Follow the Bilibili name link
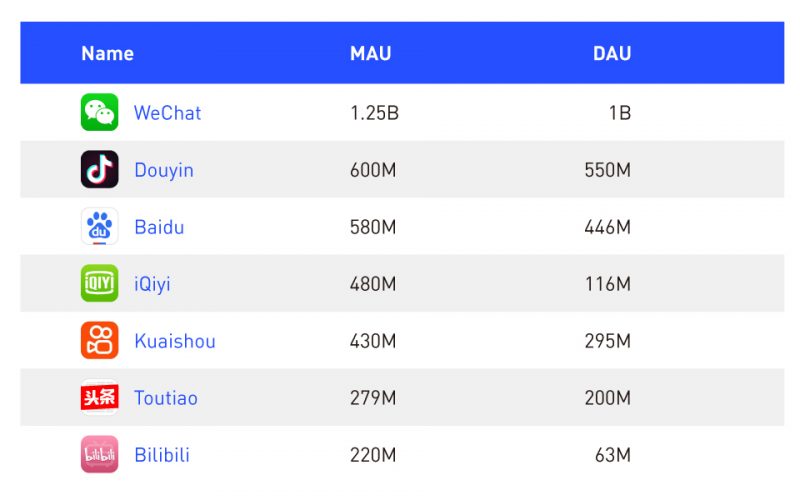The height and width of the screenshot is (500, 800). [162, 455]
